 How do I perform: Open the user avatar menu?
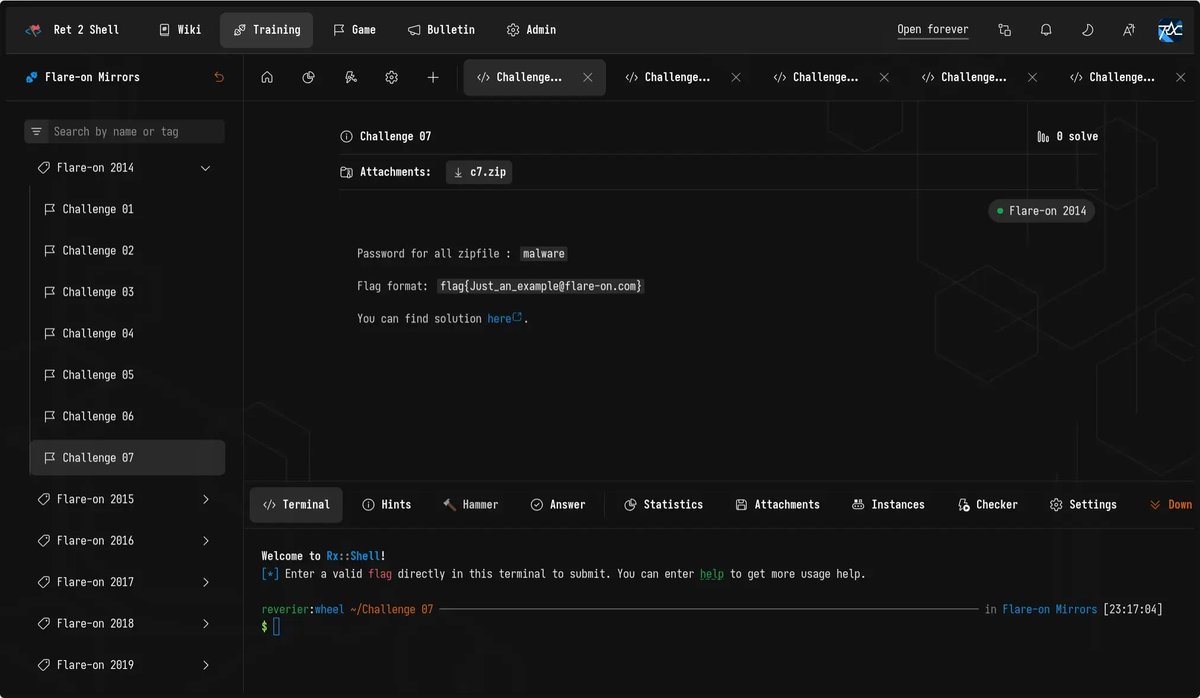(1170, 30)
